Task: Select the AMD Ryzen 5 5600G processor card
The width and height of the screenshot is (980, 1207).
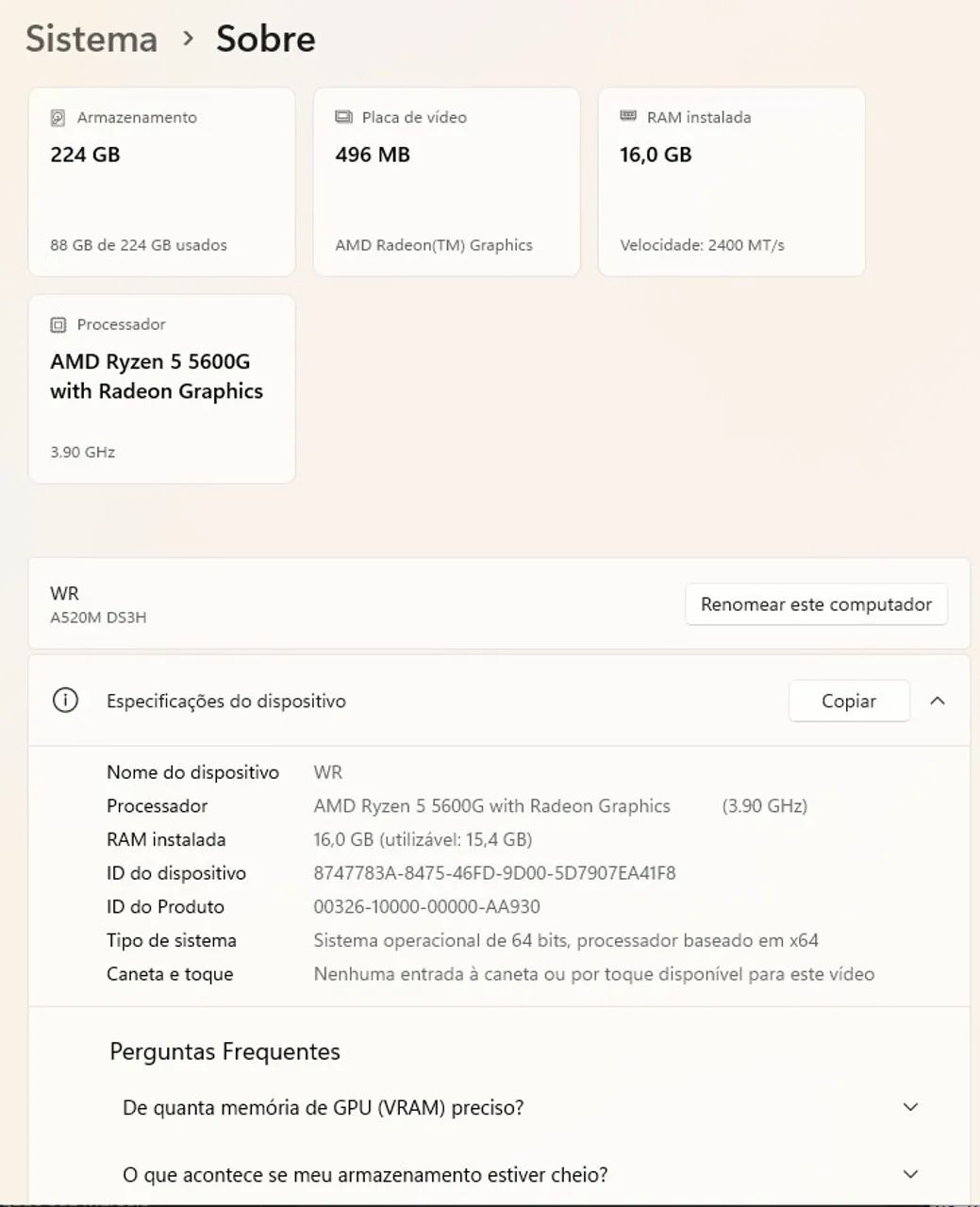Action: point(161,389)
